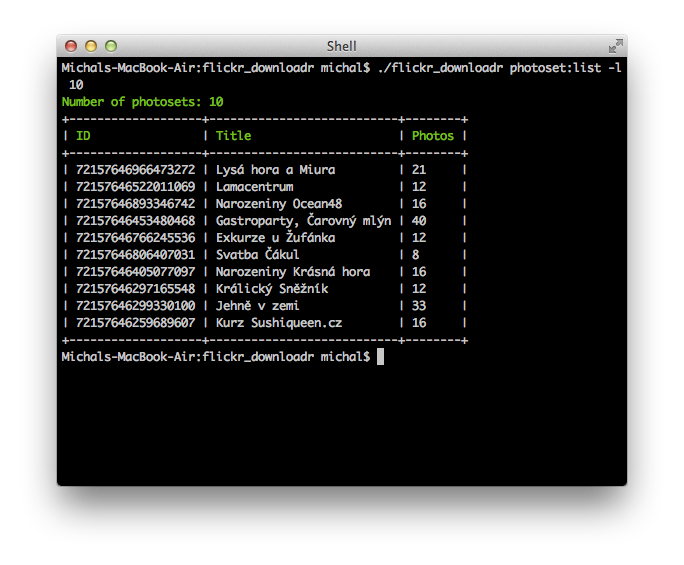
Task: Click photo count 40 for Gastroparty
Action: pos(419,221)
